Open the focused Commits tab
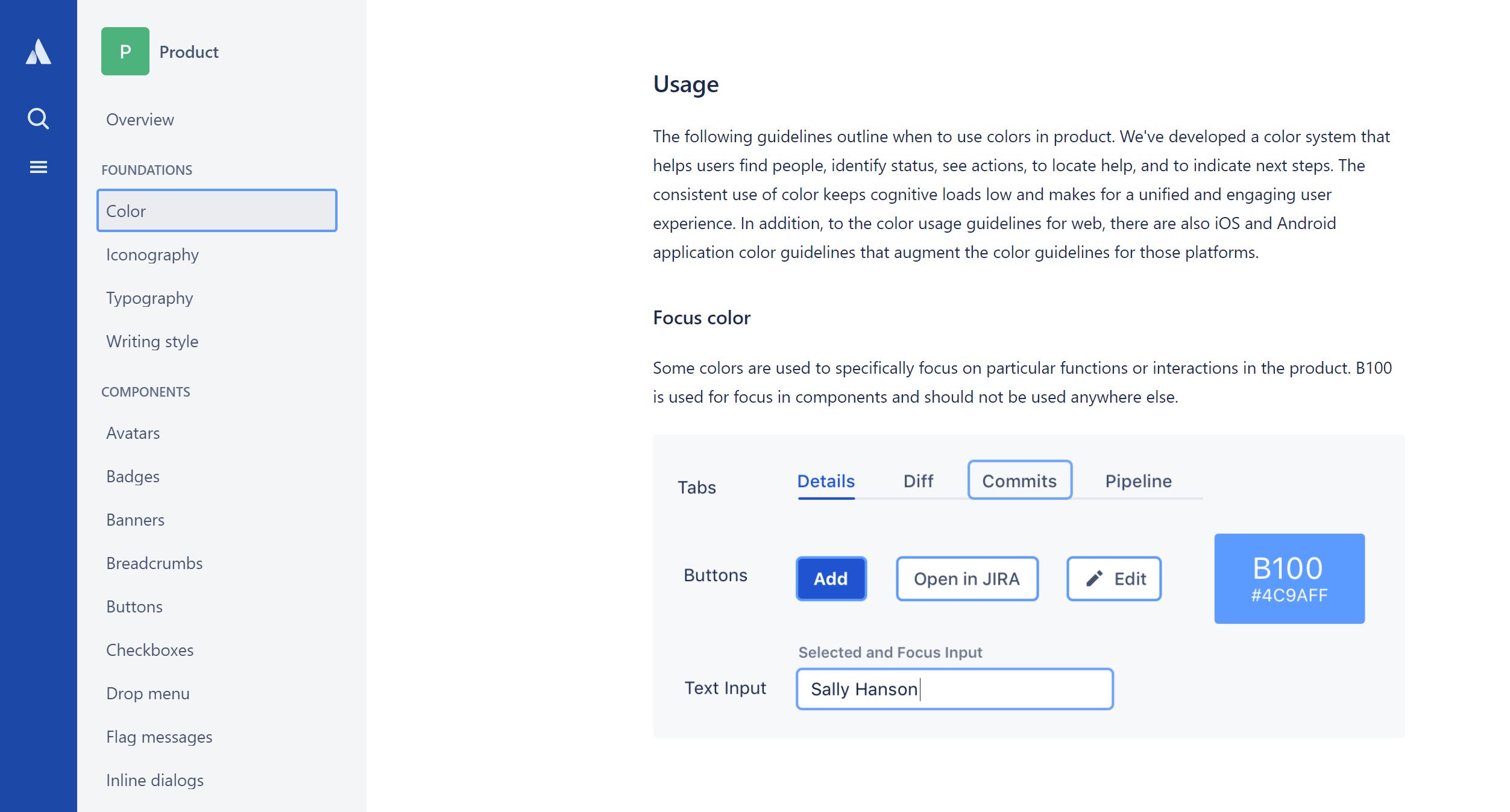The width and height of the screenshot is (1510, 812). click(x=1019, y=480)
